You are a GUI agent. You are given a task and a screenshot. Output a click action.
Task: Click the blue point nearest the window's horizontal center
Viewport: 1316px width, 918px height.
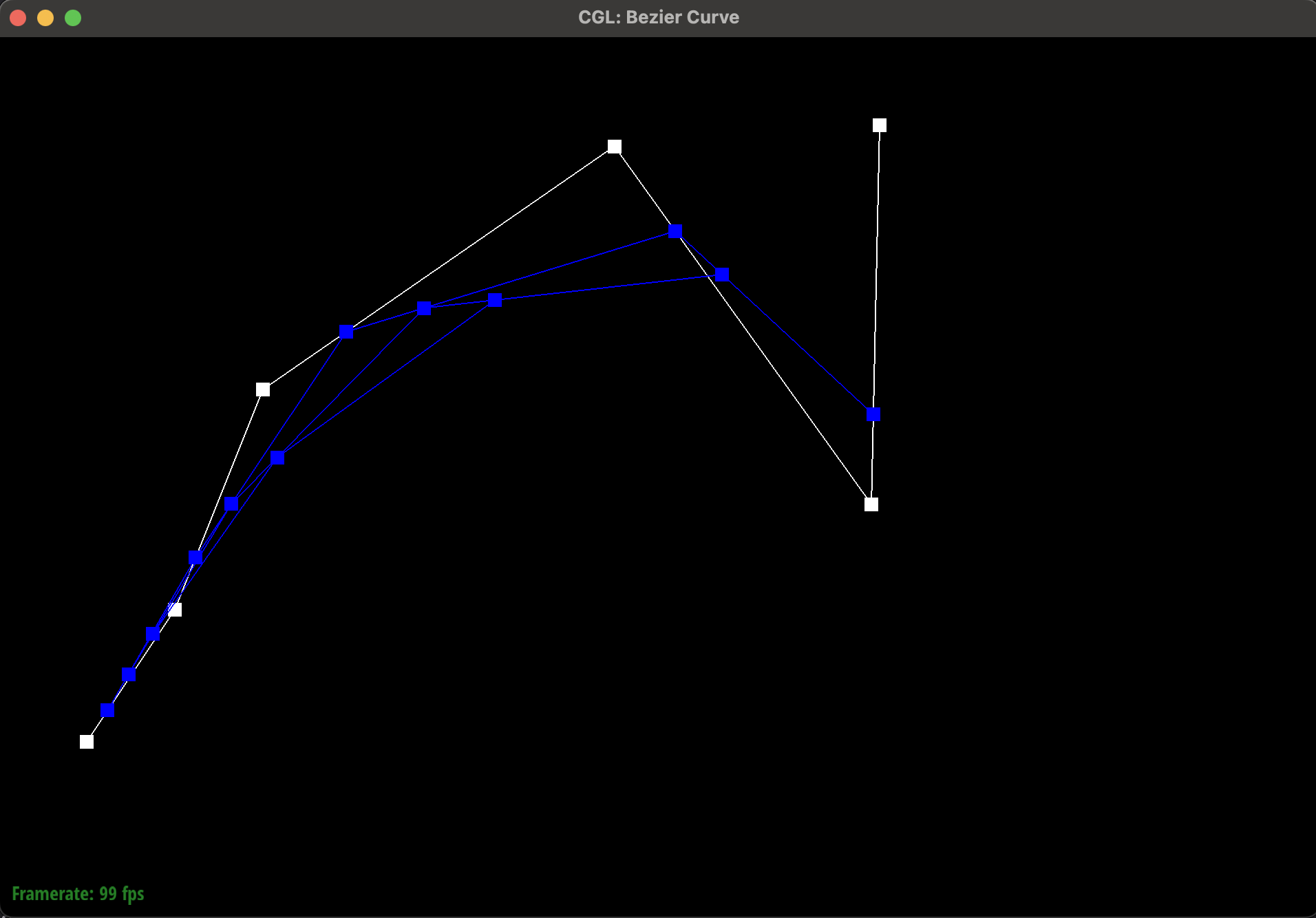pos(675,231)
